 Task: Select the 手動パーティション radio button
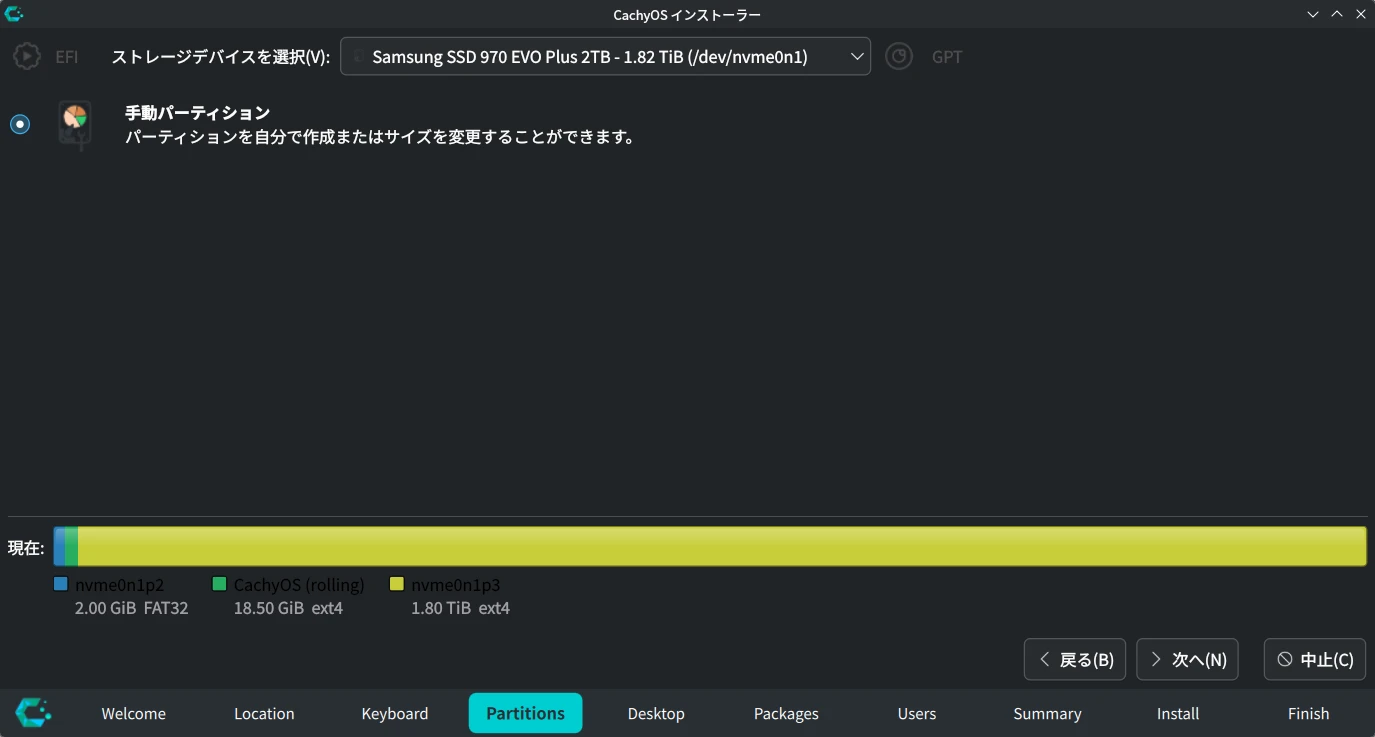point(20,124)
